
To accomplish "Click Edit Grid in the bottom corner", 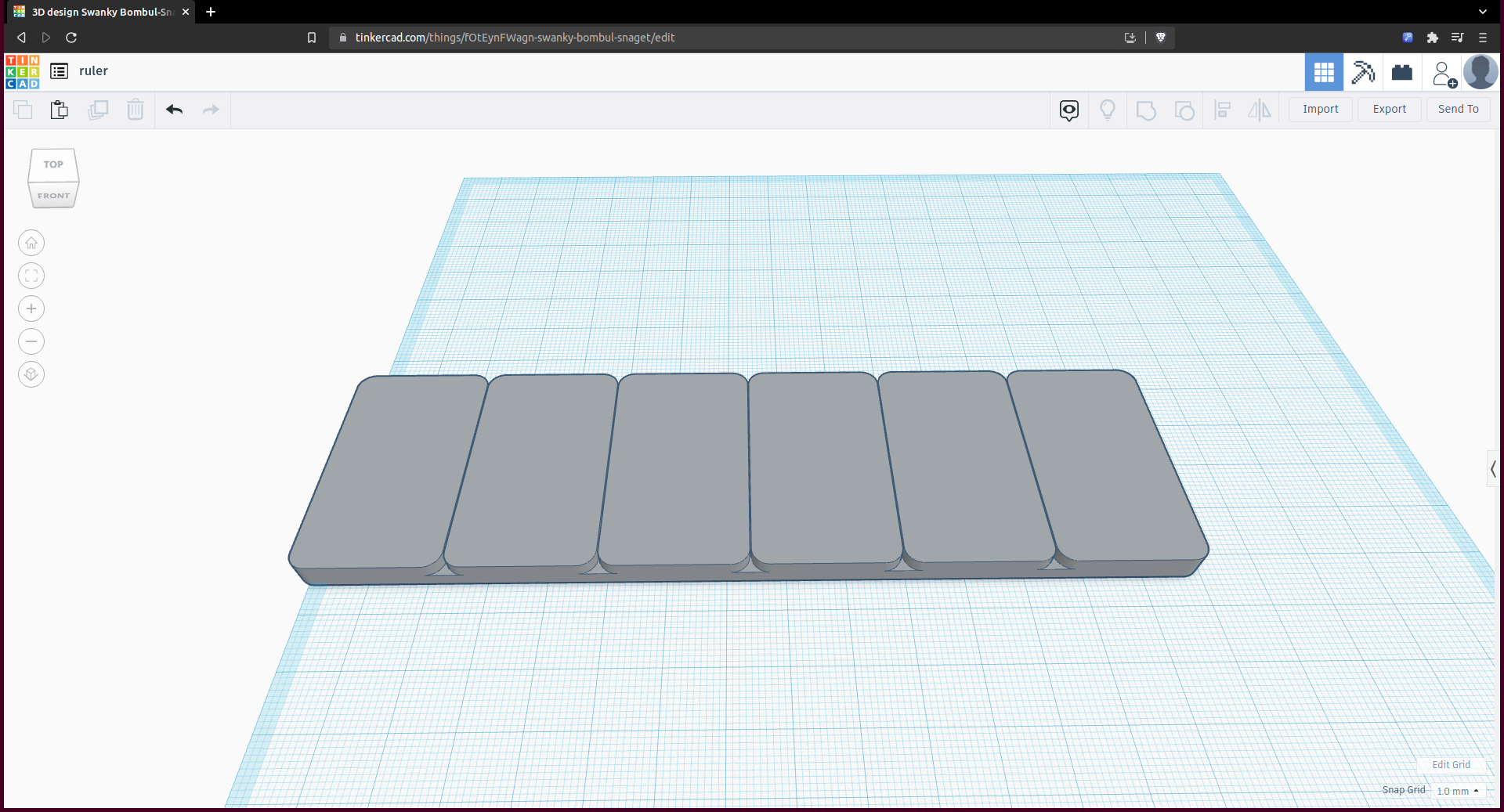I will pos(1450,765).
